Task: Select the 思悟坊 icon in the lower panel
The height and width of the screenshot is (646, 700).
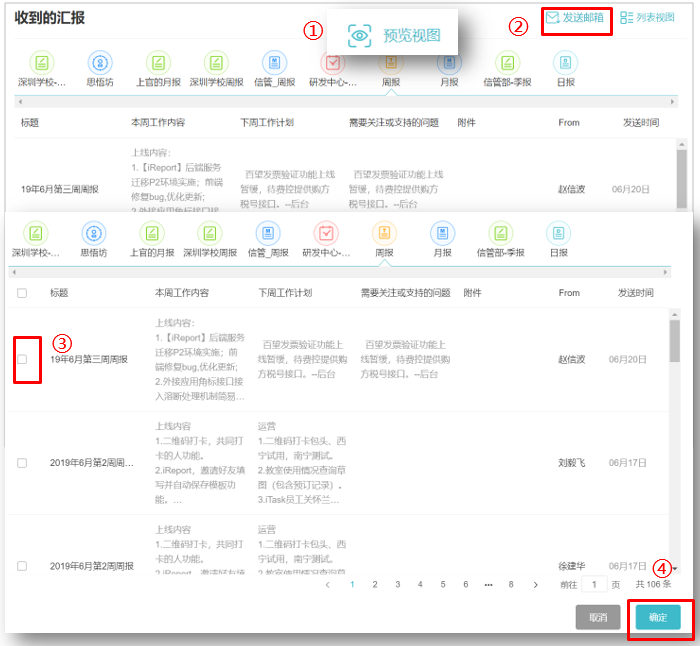Action: coord(94,233)
